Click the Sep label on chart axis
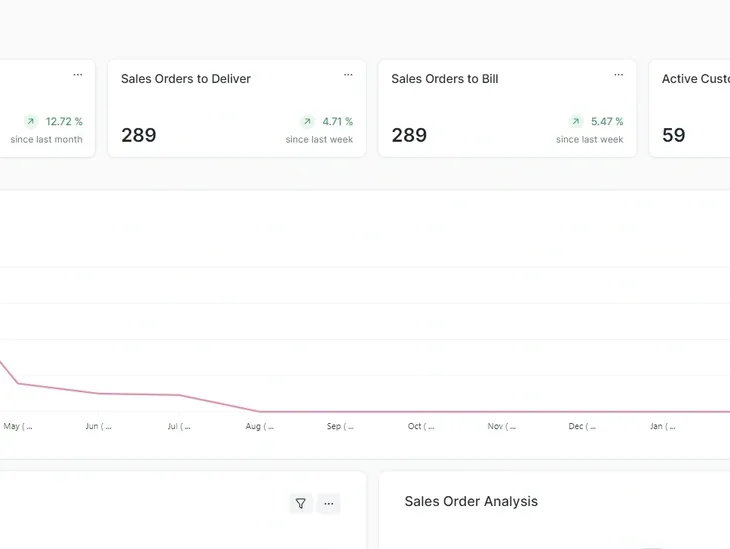The image size is (730, 549). (340, 426)
